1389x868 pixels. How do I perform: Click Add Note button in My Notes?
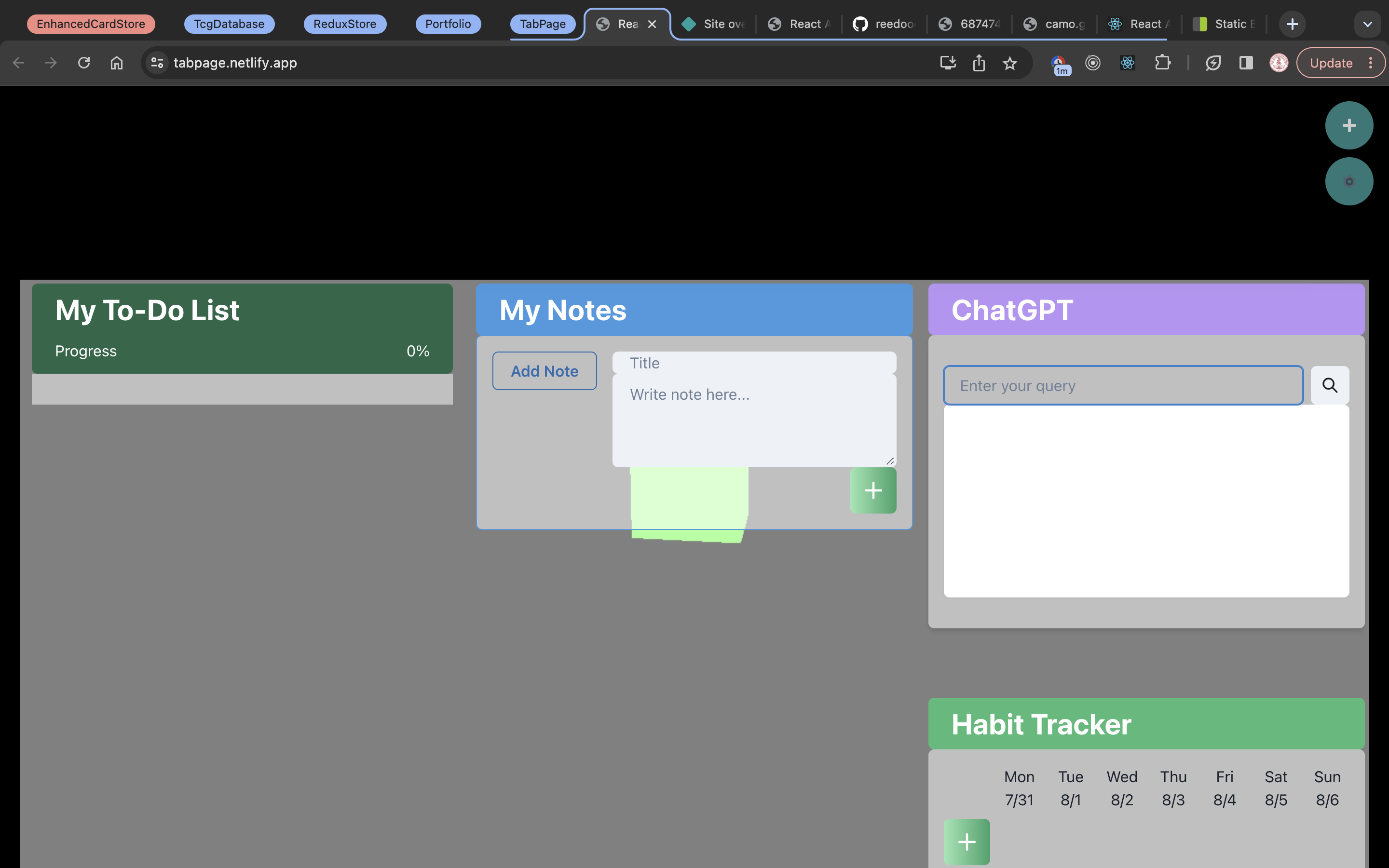(545, 370)
